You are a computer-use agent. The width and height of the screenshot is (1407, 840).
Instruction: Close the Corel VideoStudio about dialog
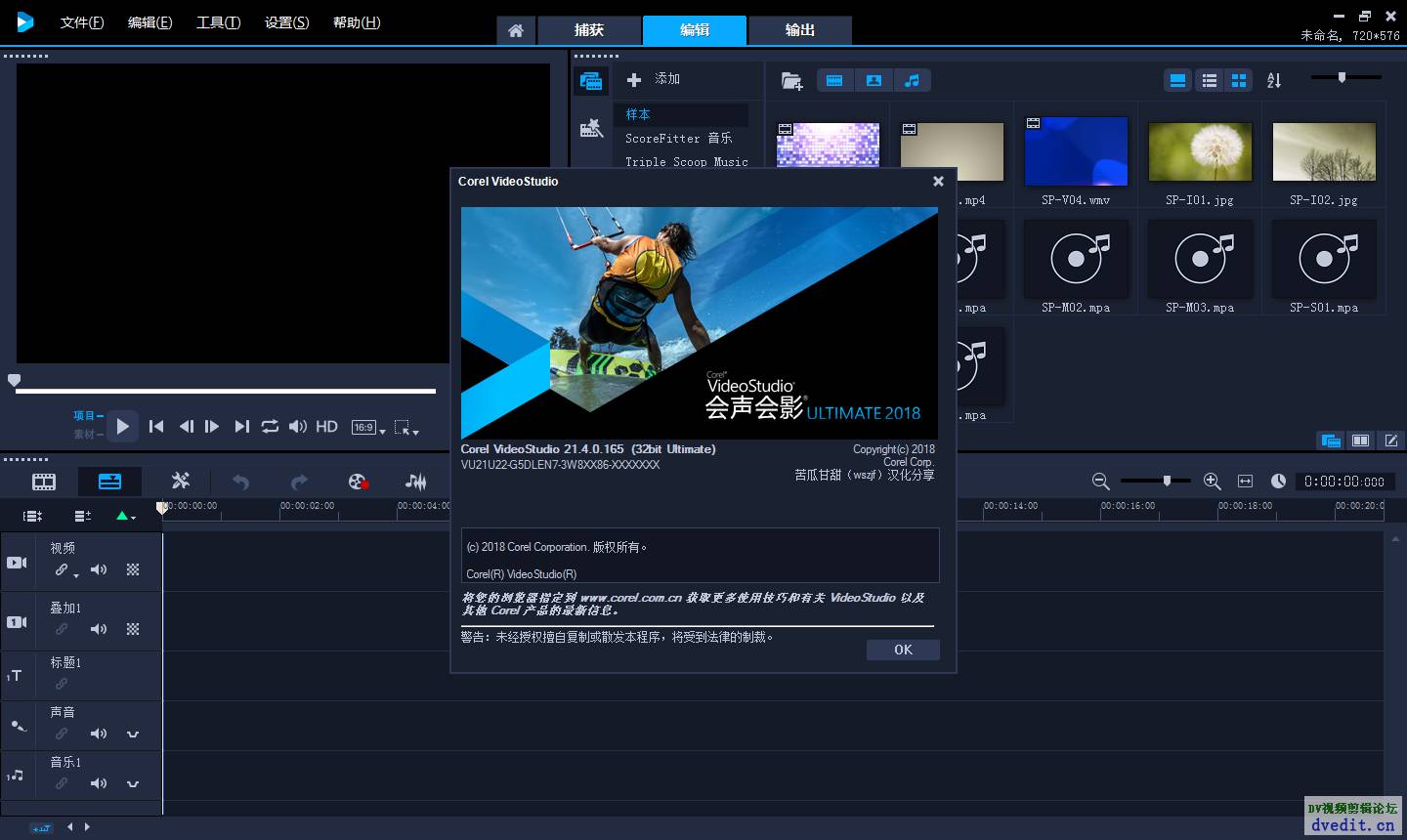938,181
